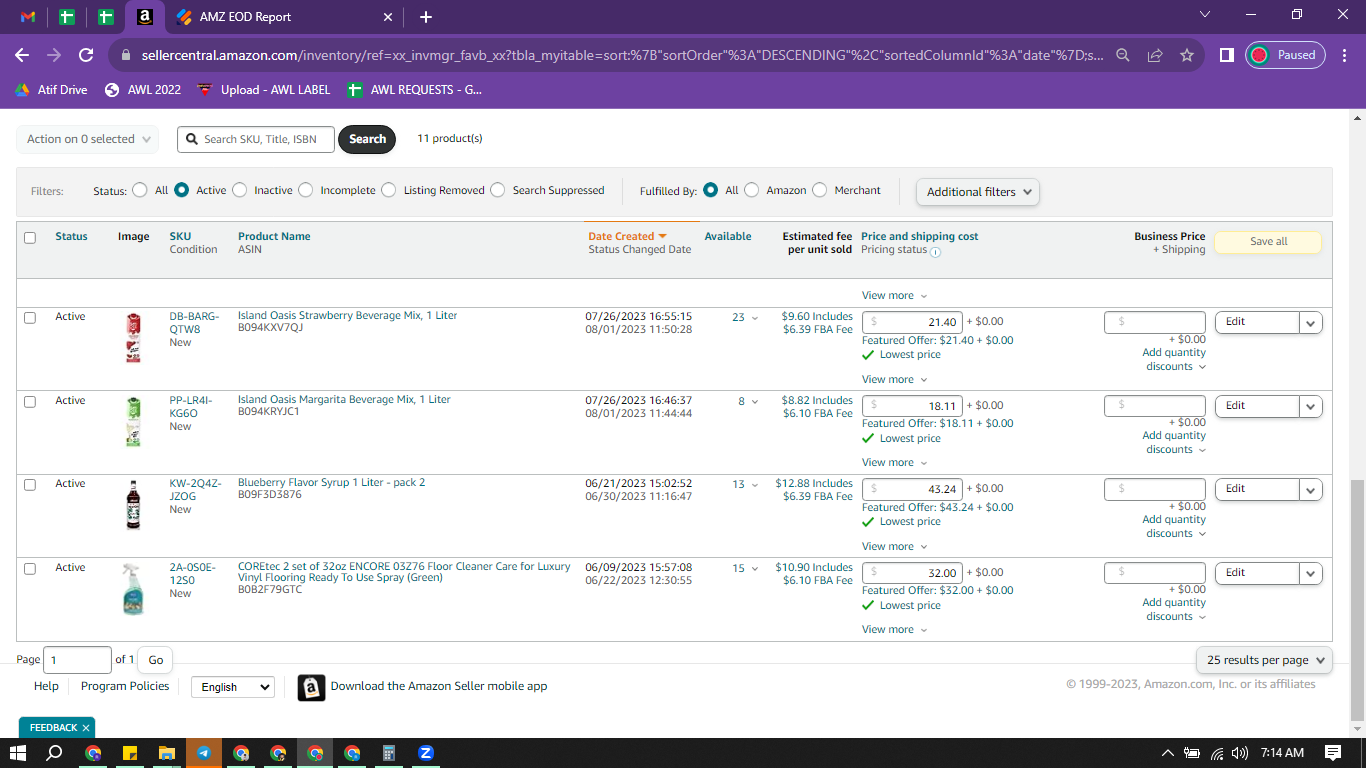
Task: Expand the Available 23 quantity chevron
Action: point(755,318)
